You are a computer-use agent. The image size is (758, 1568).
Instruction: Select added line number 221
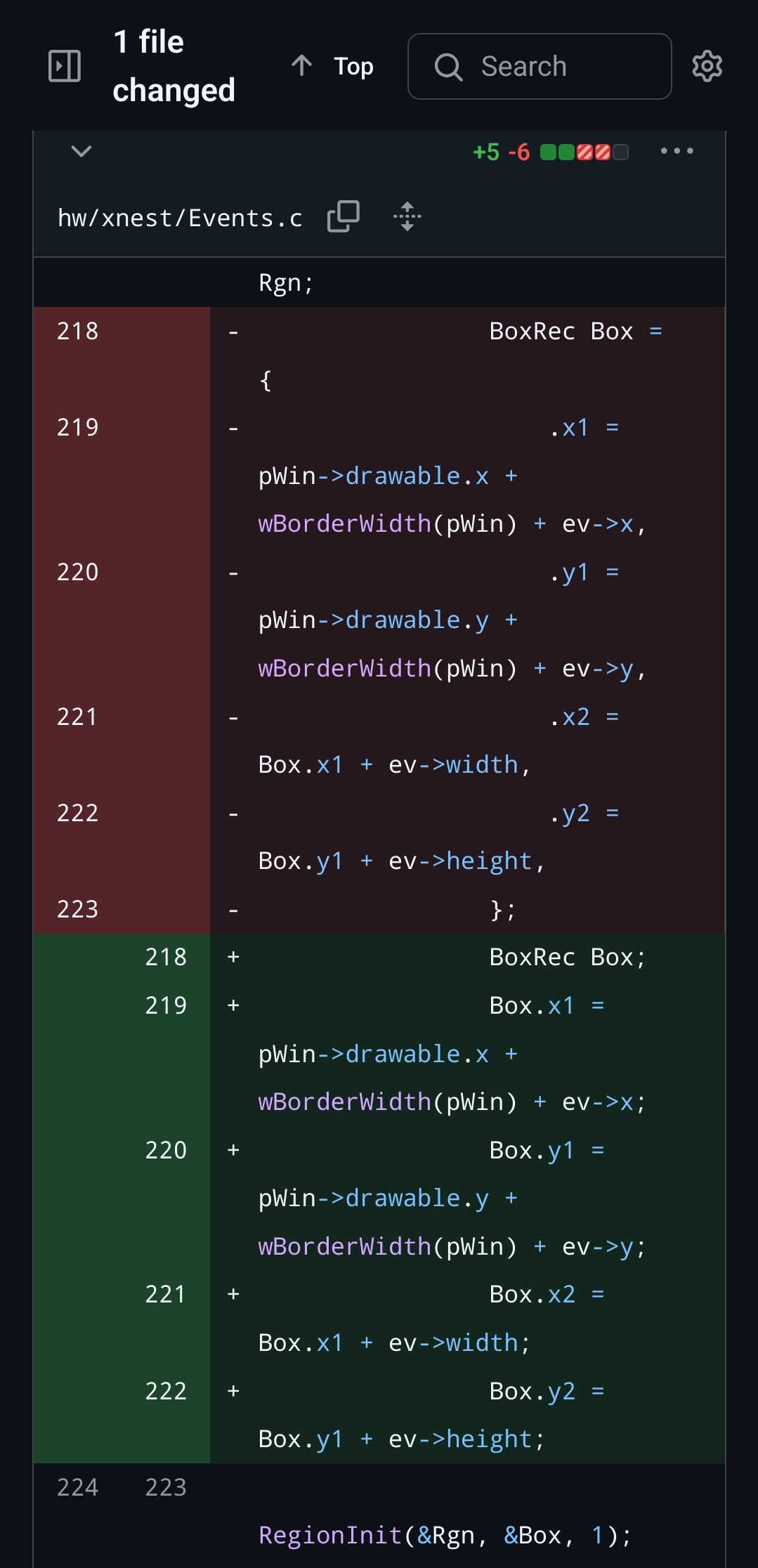[x=166, y=1294]
